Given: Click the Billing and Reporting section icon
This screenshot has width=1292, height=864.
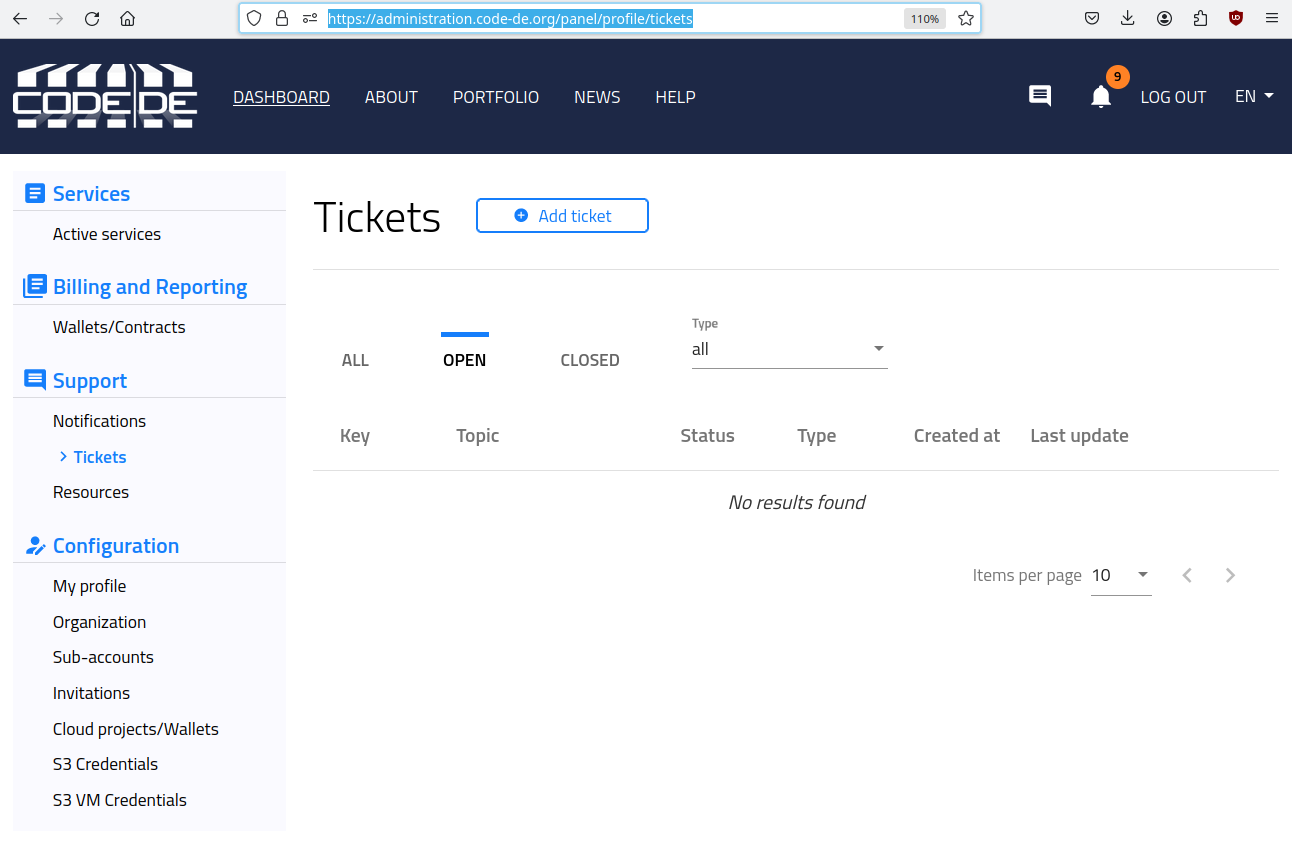Looking at the screenshot, I should (x=35, y=287).
